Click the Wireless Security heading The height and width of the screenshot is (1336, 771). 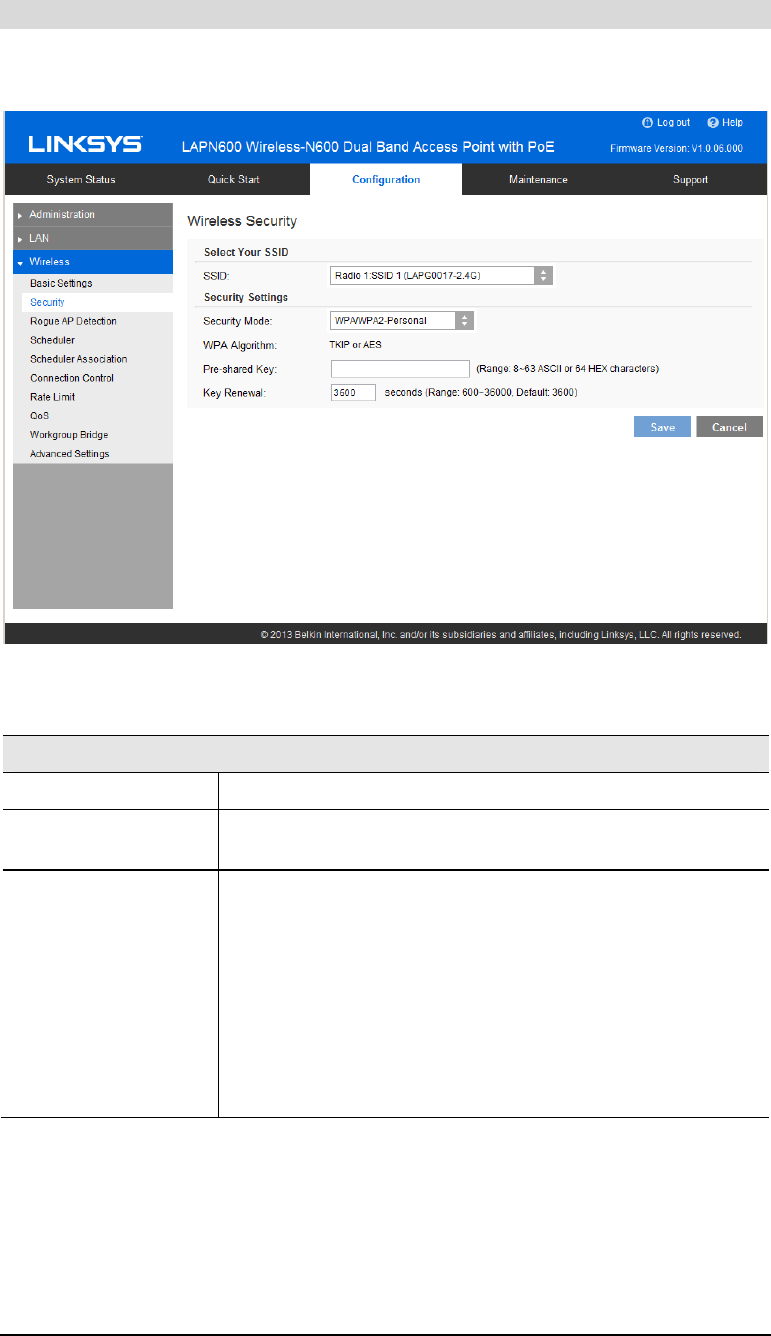tap(242, 220)
